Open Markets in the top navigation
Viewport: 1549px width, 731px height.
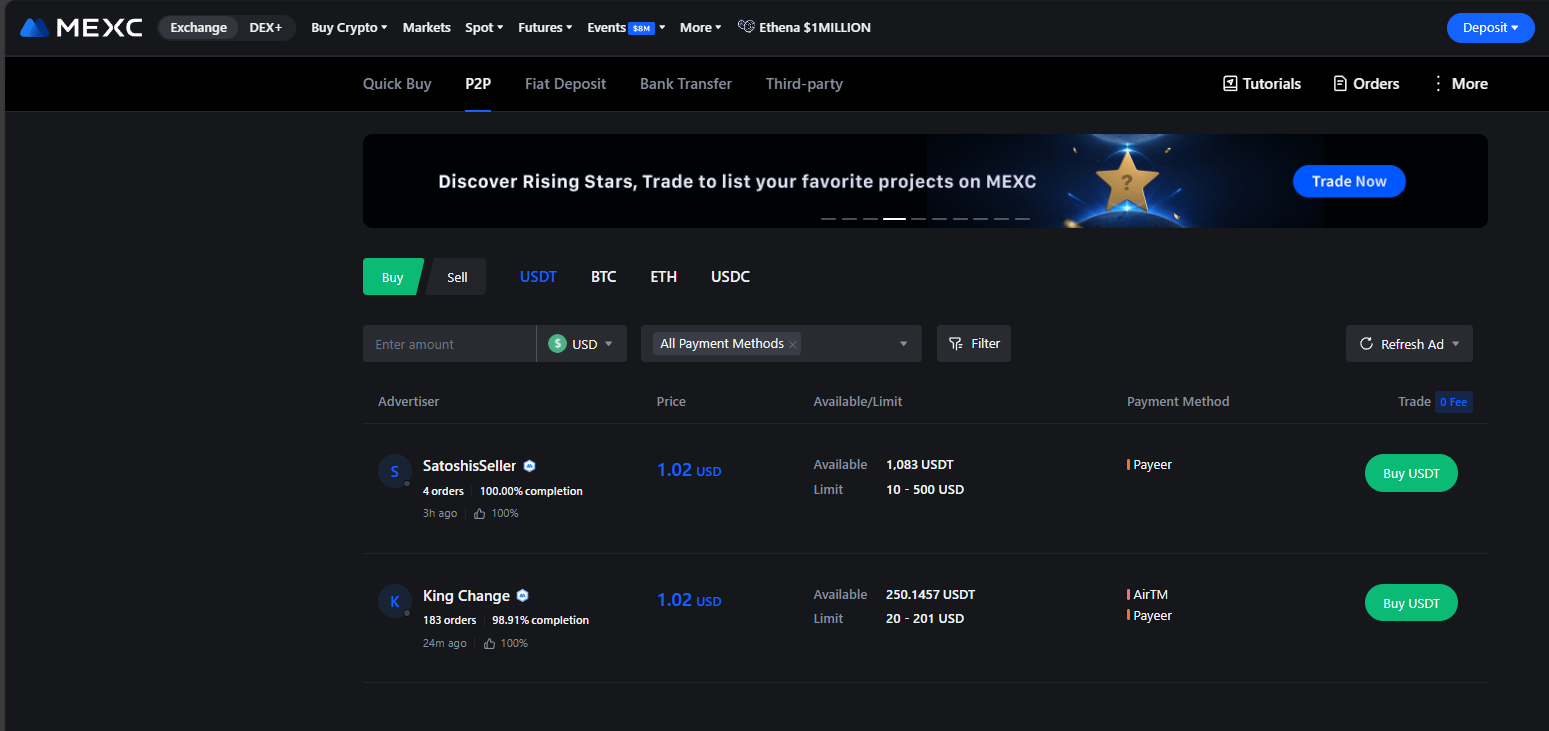pos(427,27)
